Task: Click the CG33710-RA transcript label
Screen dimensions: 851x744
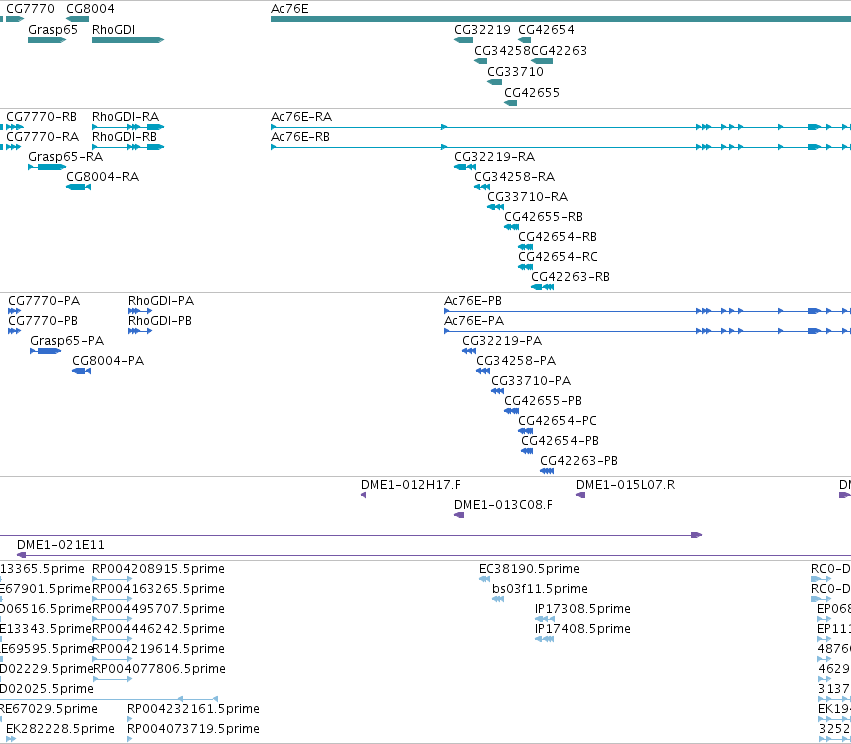Action: [528, 197]
